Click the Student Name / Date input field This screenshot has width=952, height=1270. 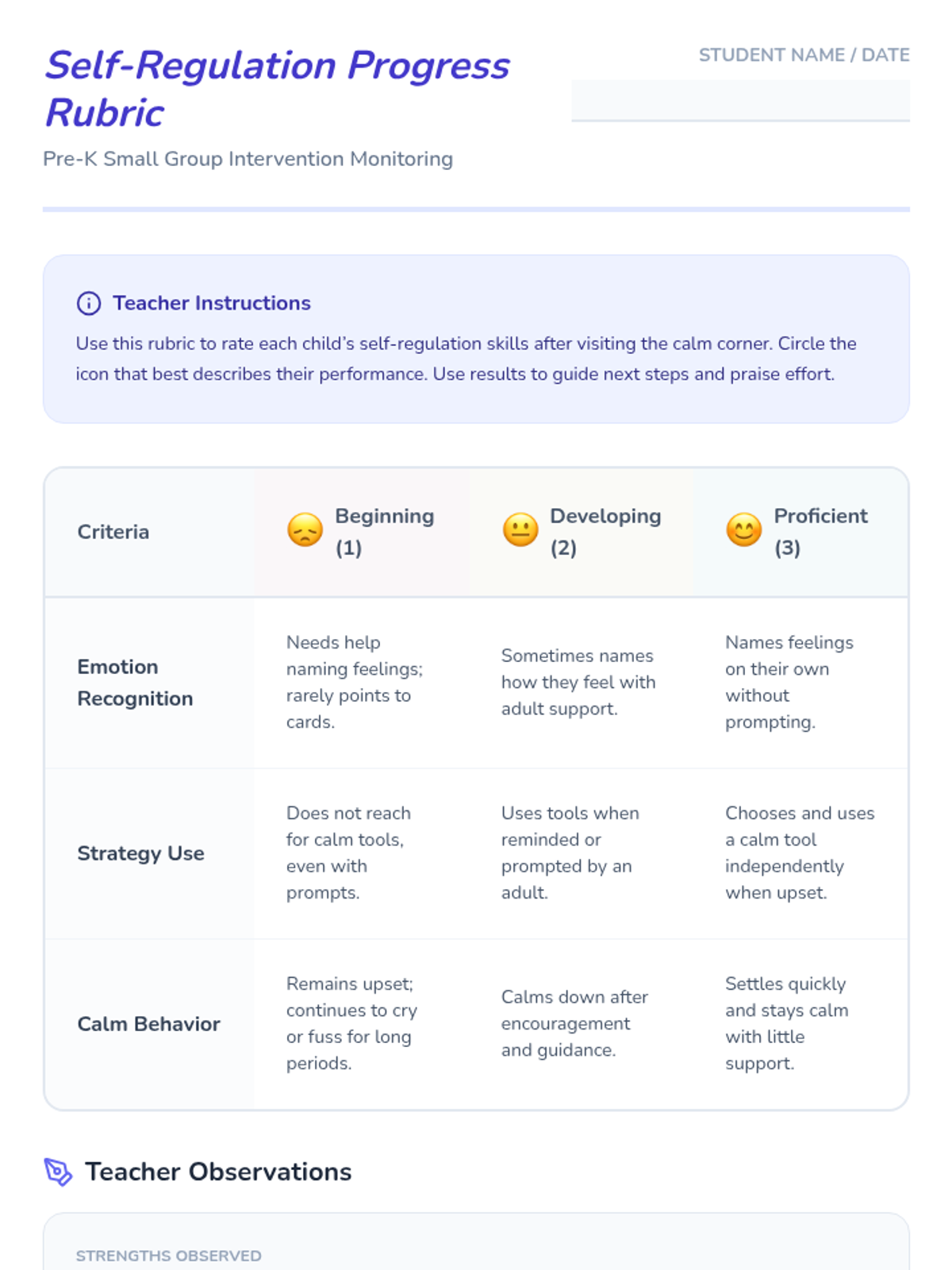[x=739, y=100]
